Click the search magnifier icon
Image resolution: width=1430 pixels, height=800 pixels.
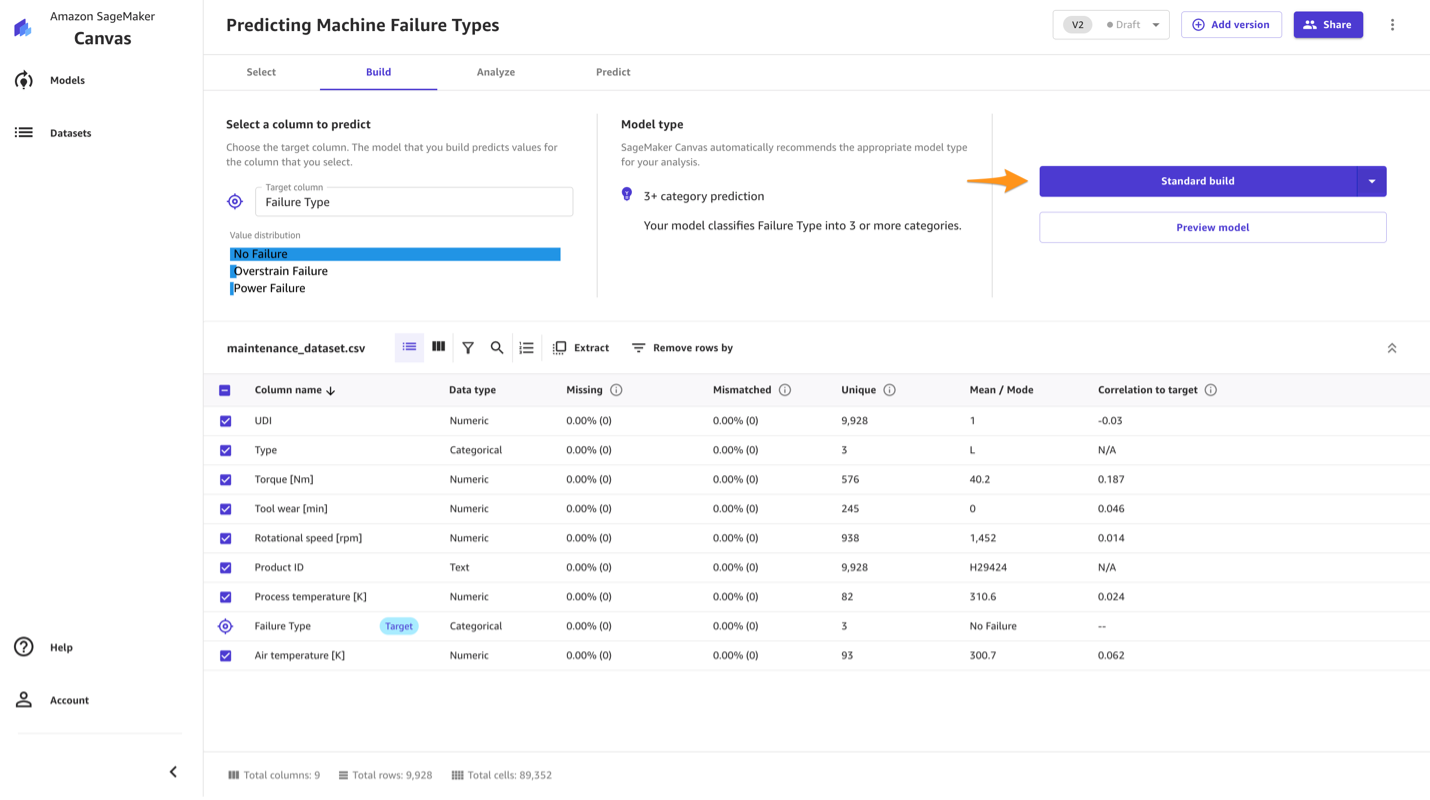pyautogui.click(x=497, y=348)
